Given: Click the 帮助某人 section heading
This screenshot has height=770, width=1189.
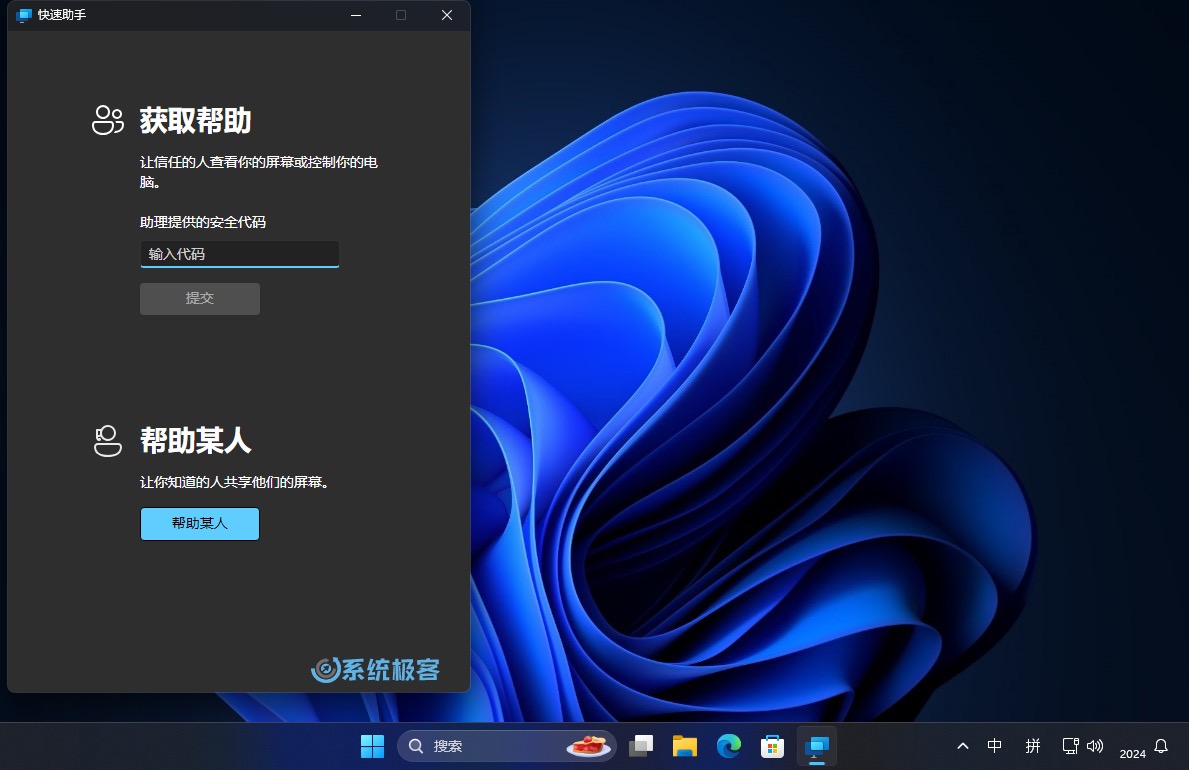Looking at the screenshot, I should [x=196, y=441].
